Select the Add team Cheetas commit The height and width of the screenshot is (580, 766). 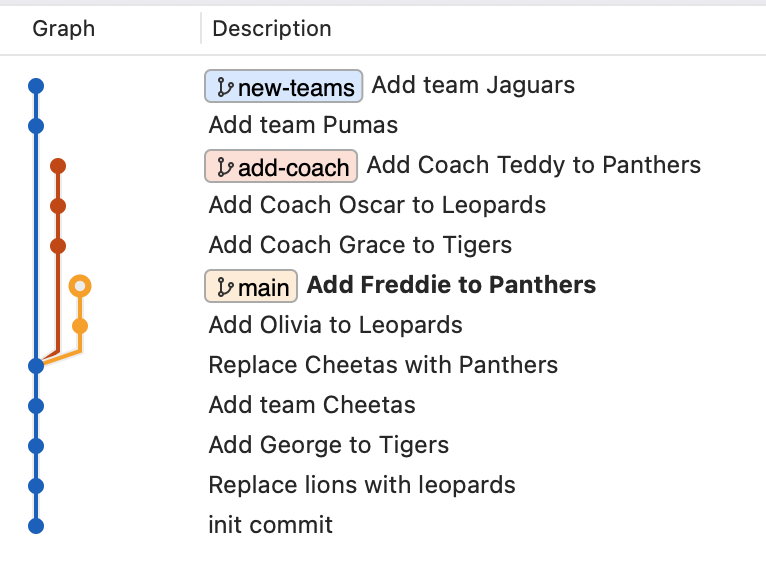(x=312, y=406)
